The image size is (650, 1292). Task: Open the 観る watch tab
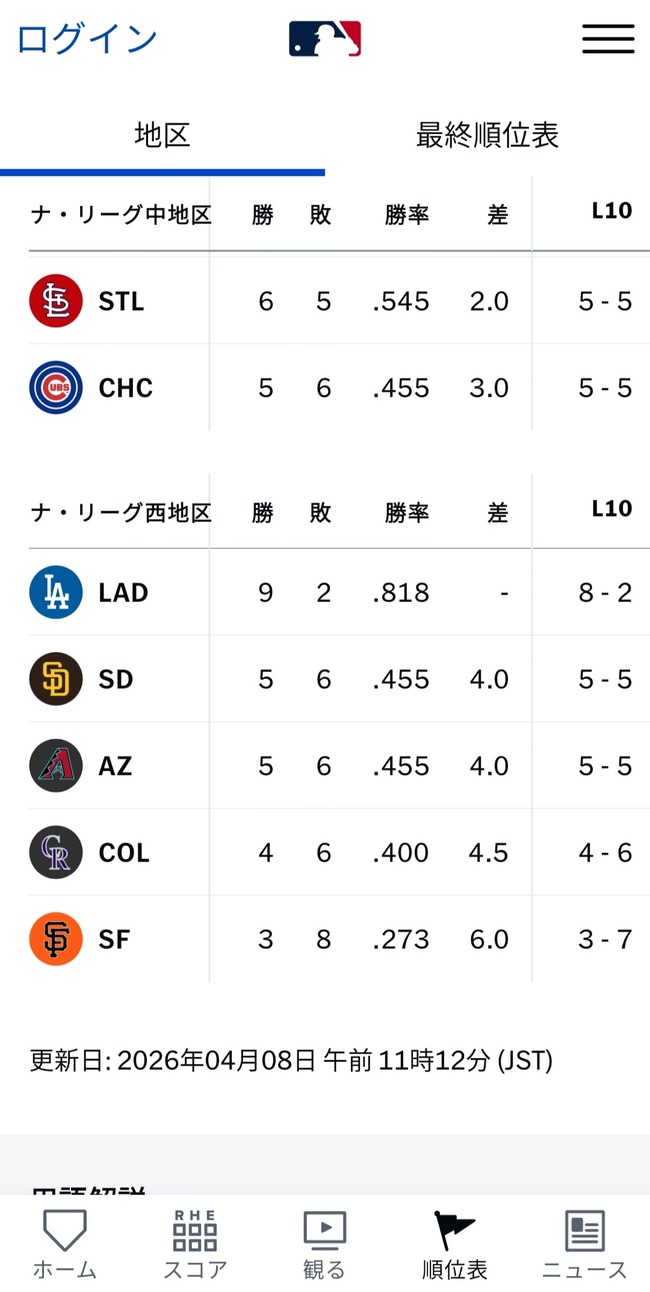point(324,1244)
